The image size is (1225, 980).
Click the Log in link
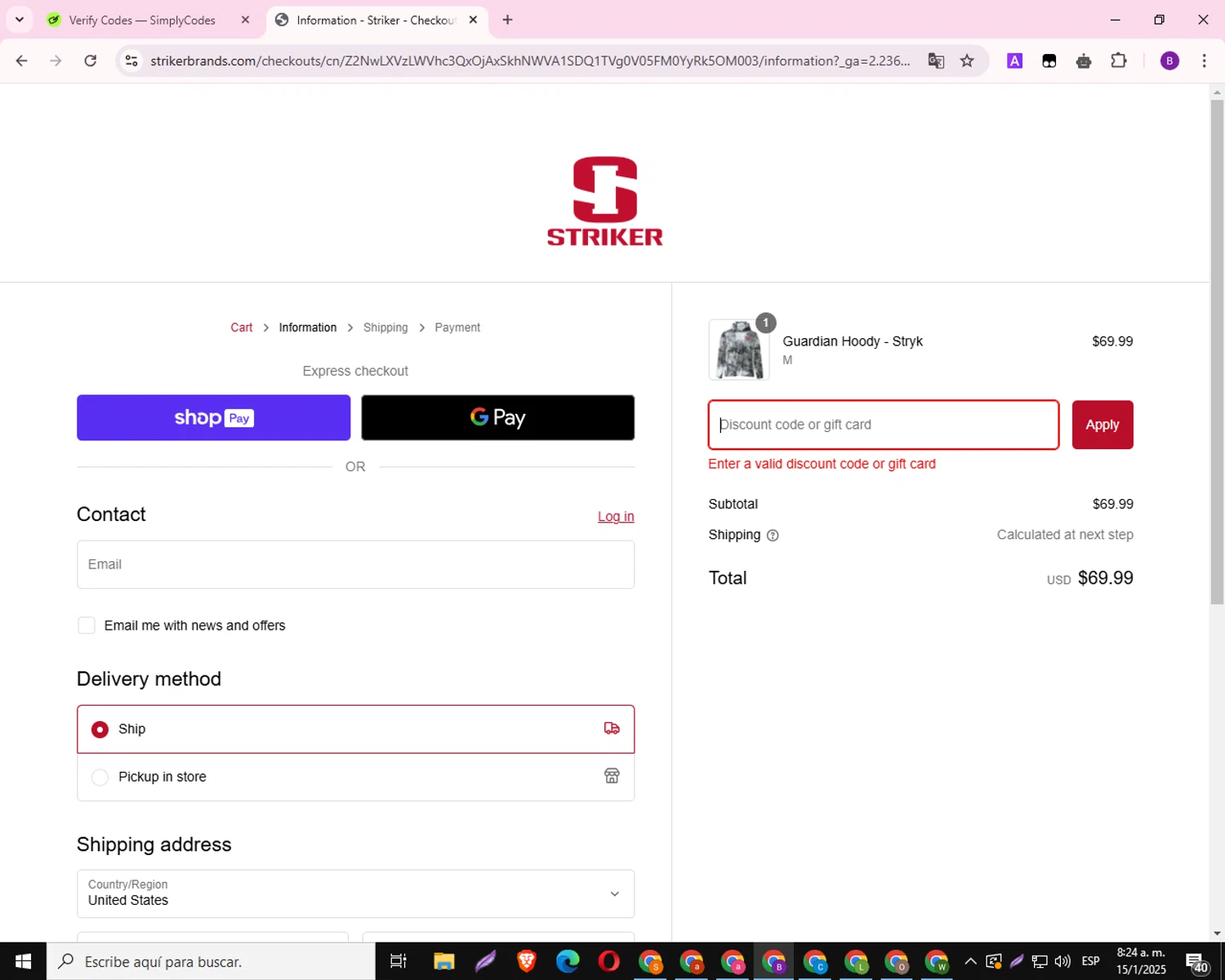point(616,516)
